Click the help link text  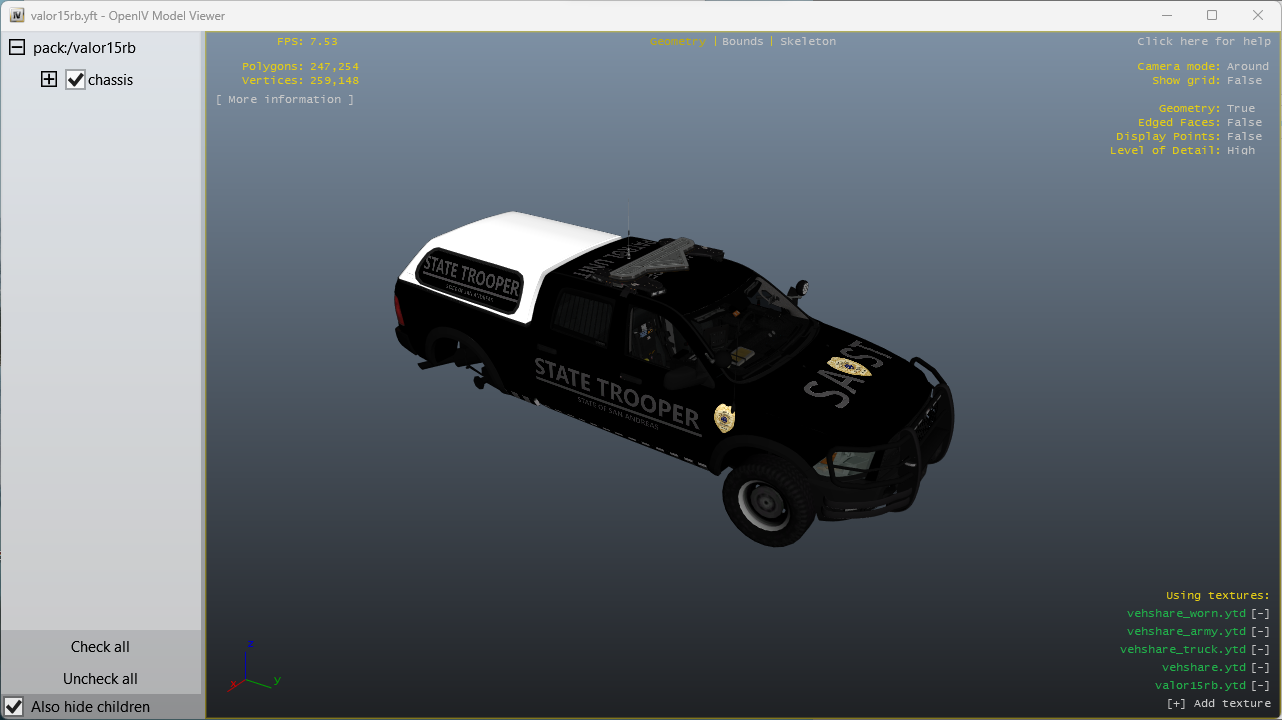pyautogui.click(x=1202, y=42)
